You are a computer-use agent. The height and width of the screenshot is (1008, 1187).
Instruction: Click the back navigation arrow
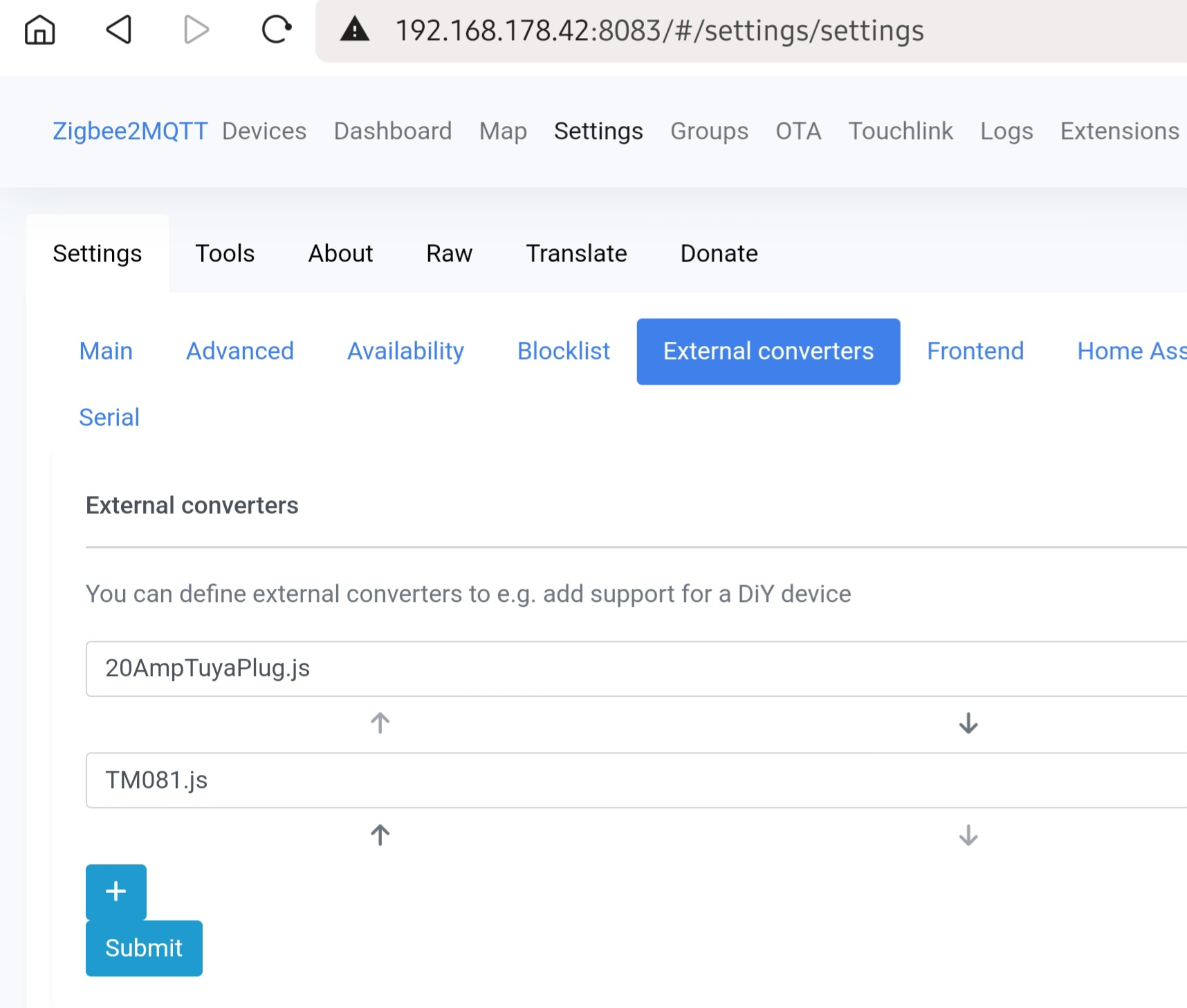pyautogui.click(x=118, y=30)
